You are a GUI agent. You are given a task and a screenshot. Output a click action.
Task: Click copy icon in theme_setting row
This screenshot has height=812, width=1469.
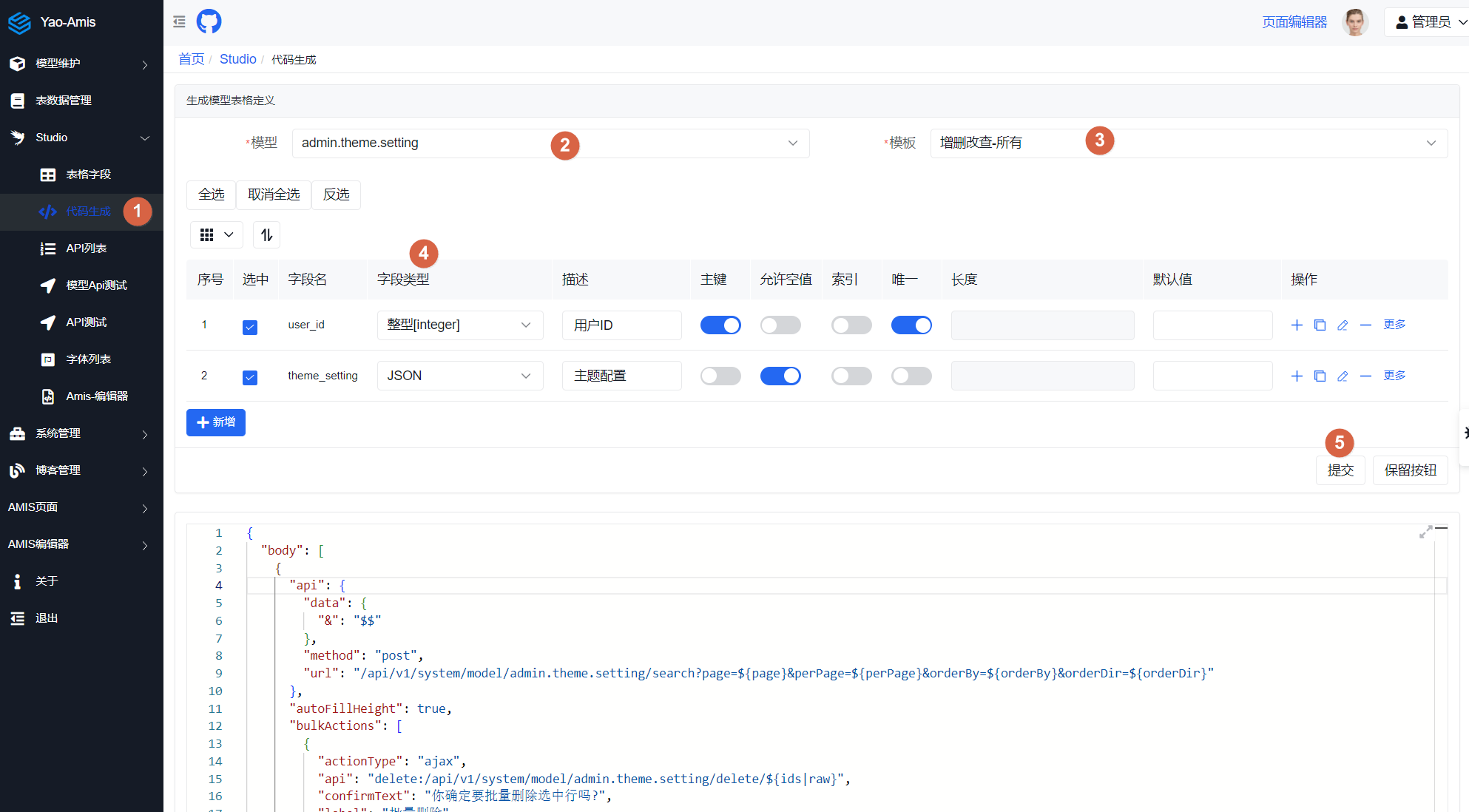pos(1320,376)
